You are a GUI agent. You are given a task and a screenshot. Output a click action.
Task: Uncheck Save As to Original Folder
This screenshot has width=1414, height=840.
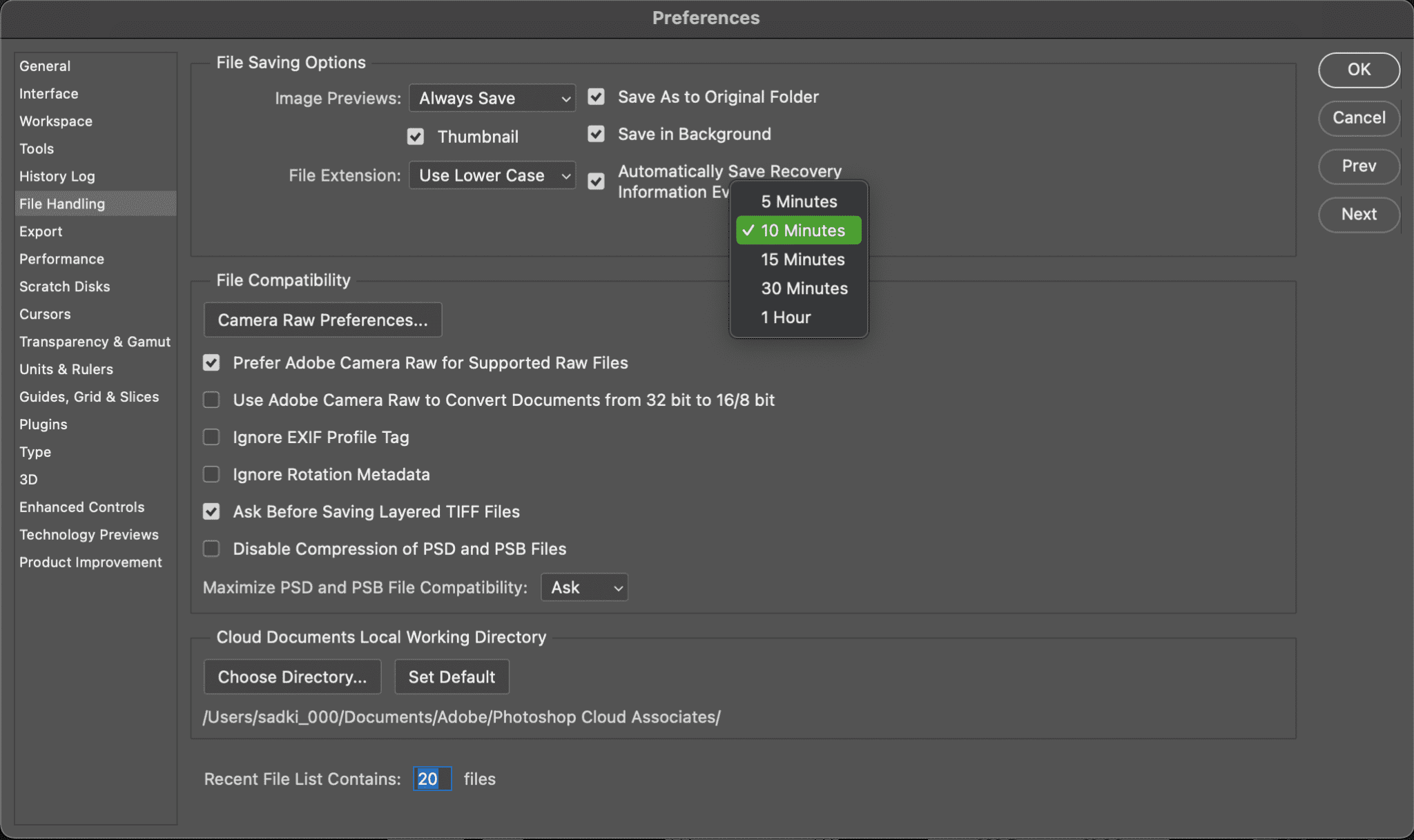[x=596, y=97]
